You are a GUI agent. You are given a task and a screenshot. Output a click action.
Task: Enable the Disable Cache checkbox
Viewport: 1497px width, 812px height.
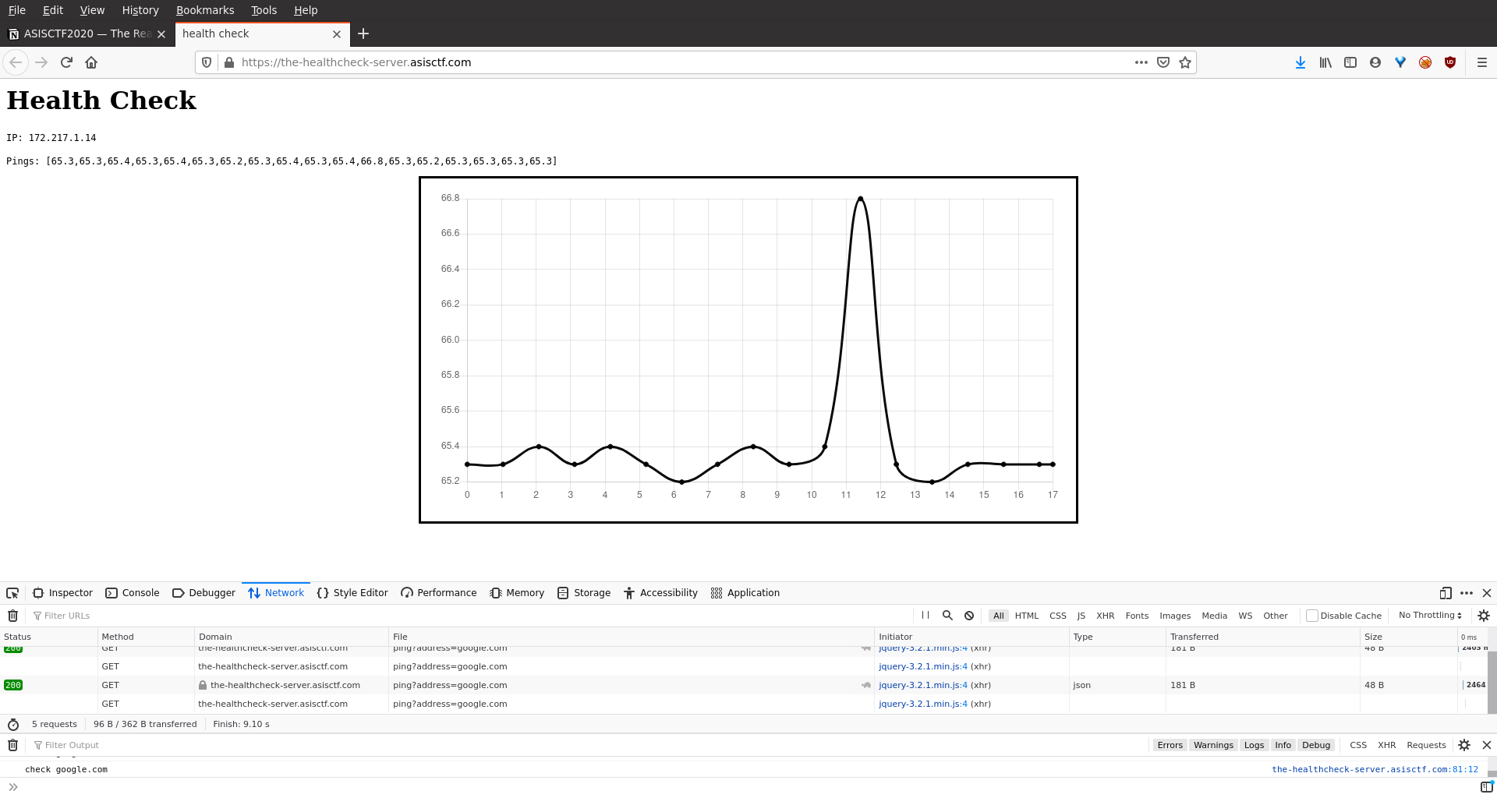coord(1312,616)
